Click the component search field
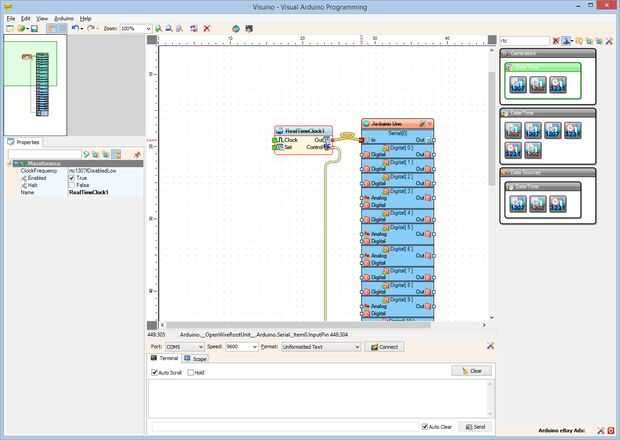This screenshot has height=440, width=620. (x=525, y=41)
